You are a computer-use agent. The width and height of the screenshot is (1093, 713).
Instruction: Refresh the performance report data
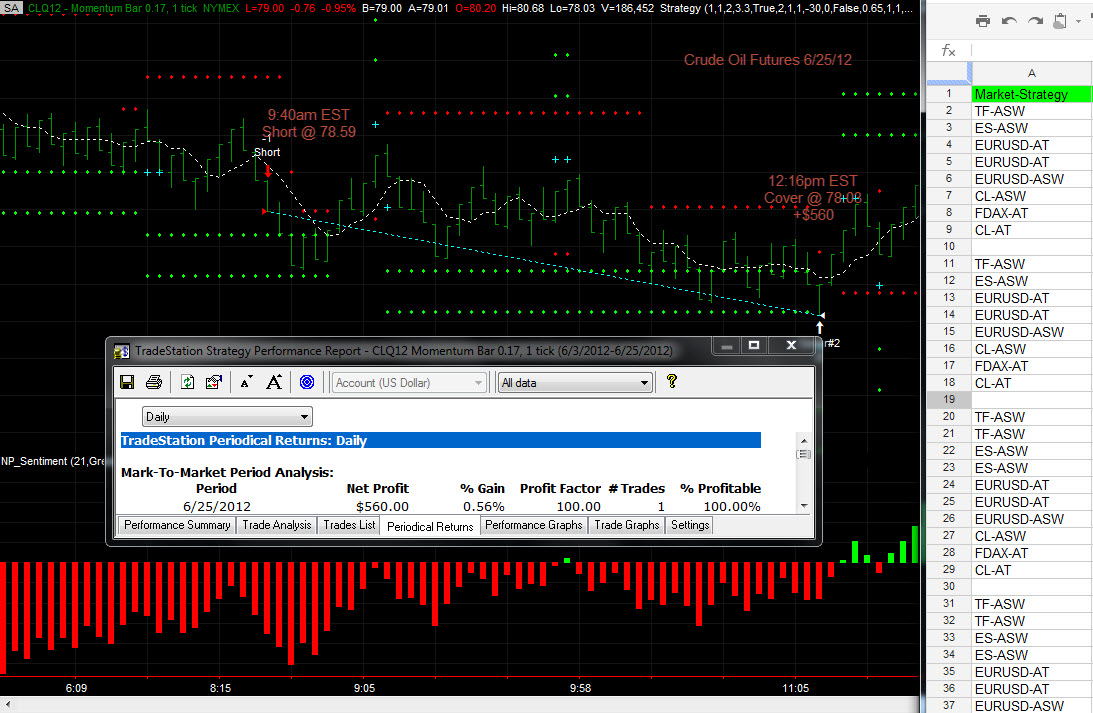click(188, 382)
